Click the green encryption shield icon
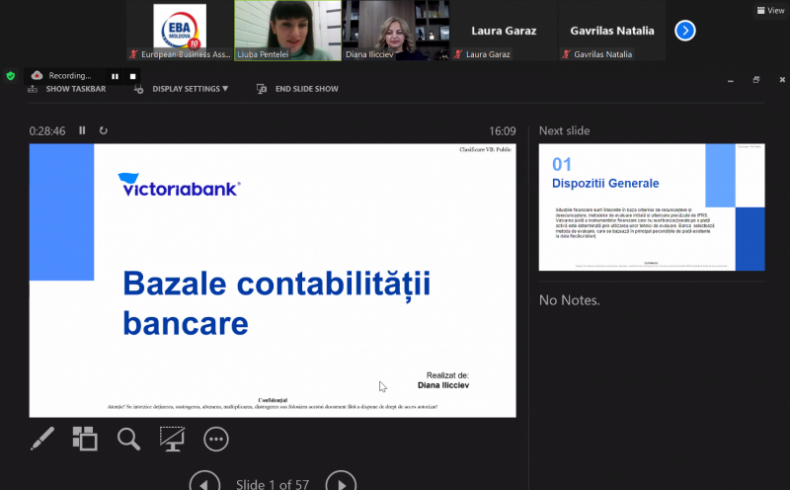Screen dimensions: 790x490 [x=11, y=76]
